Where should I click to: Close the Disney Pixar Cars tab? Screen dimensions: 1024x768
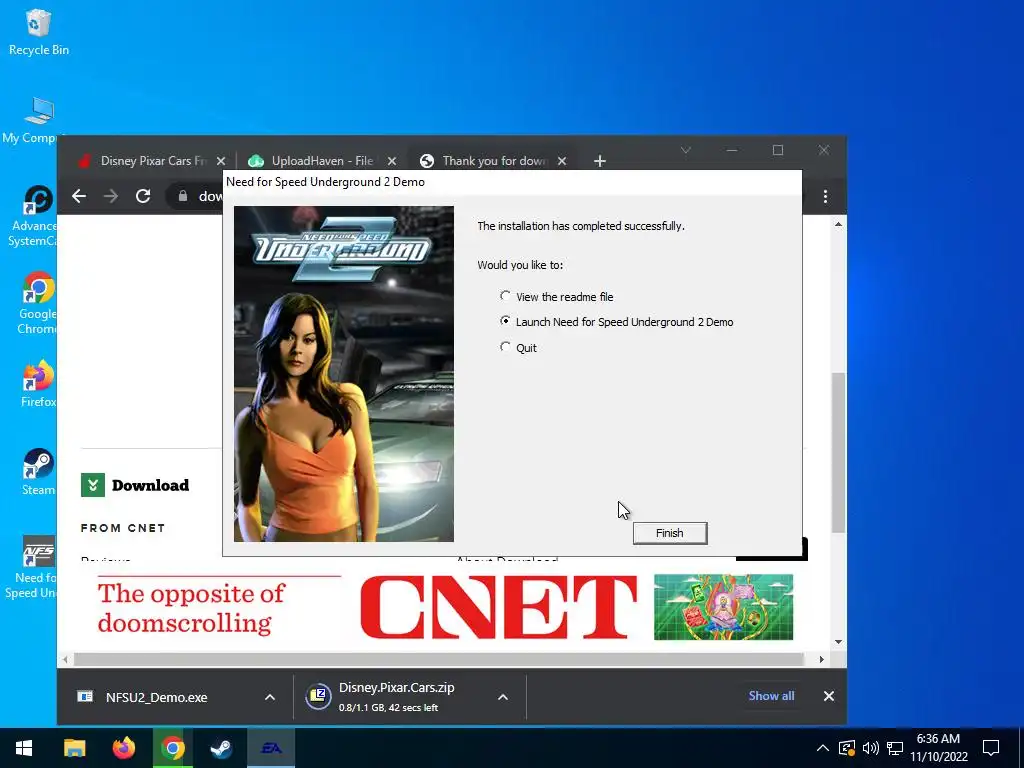click(221, 161)
